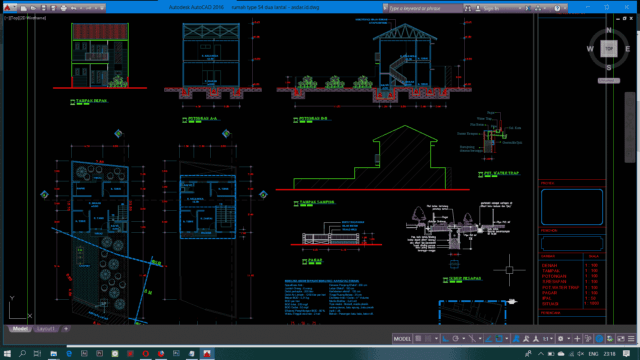Open the Help question mark icon
This screenshot has height=360, width=640.
(557, 8)
